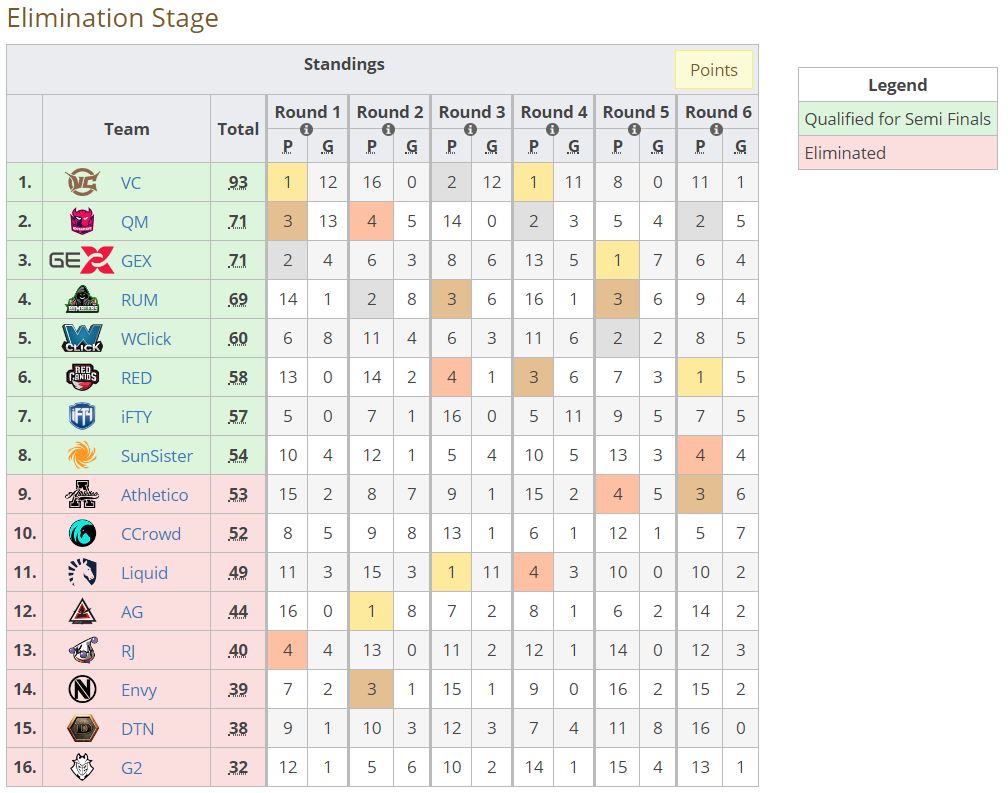Click the Round 6 column header
This screenshot has width=1008, height=793.
(717, 112)
